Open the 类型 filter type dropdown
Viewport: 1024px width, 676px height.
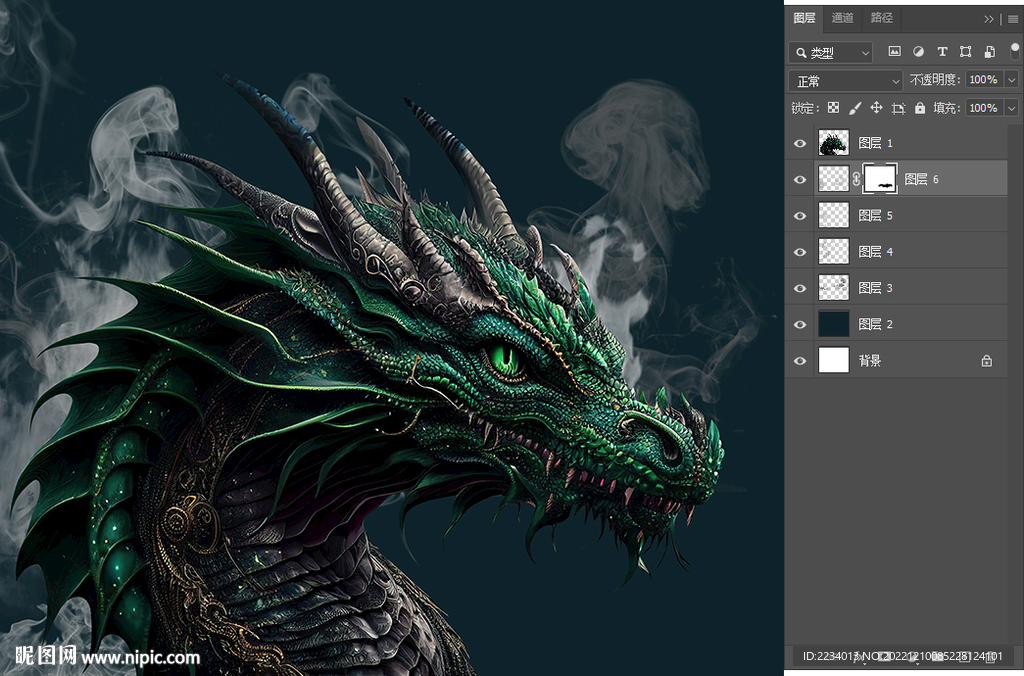point(830,53)
